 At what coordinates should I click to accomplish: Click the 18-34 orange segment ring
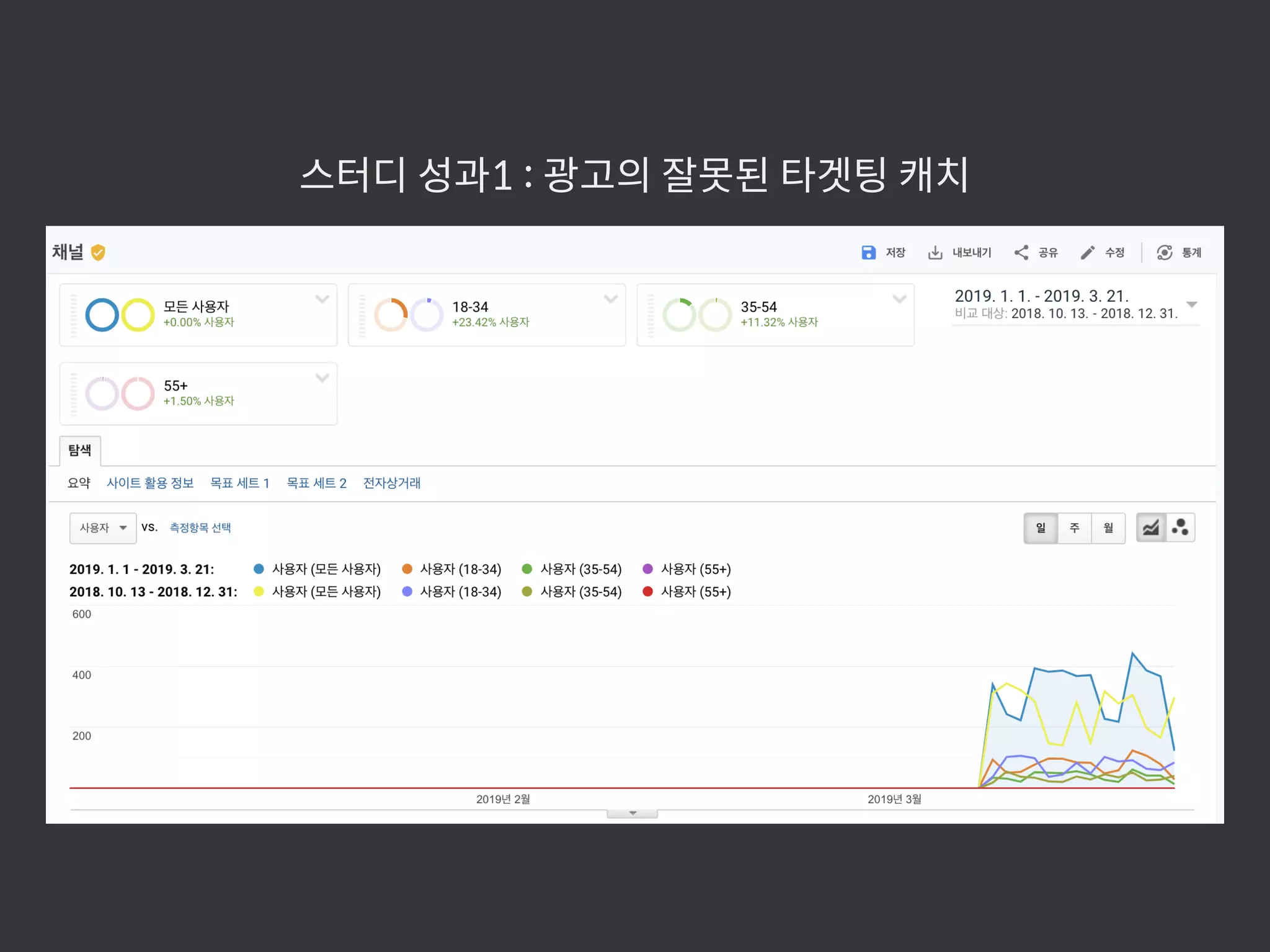pyautogui.click(x=391, y=315)
